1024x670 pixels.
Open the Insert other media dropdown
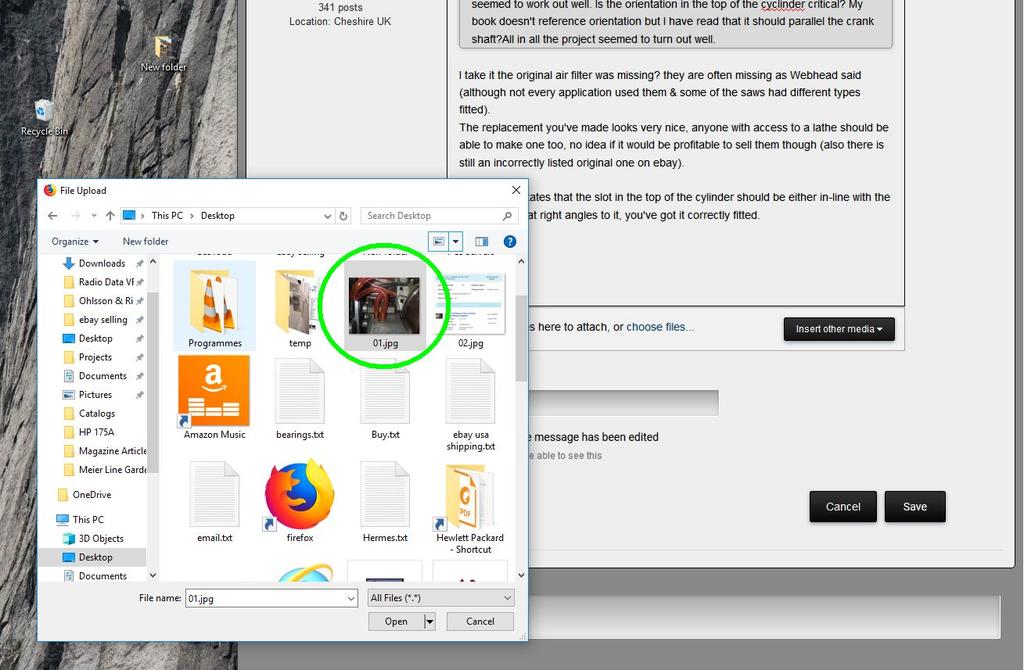pos(838,329)
